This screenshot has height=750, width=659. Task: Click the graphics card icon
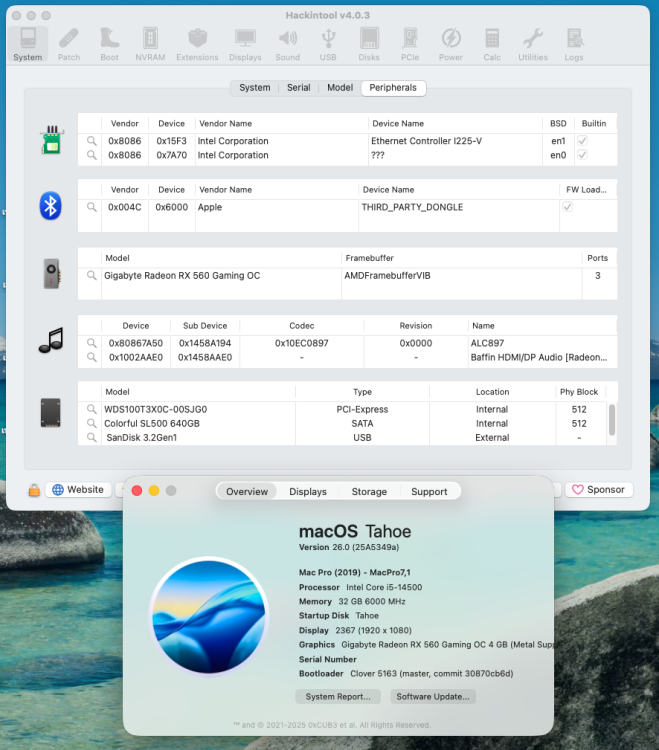[52, 274]
